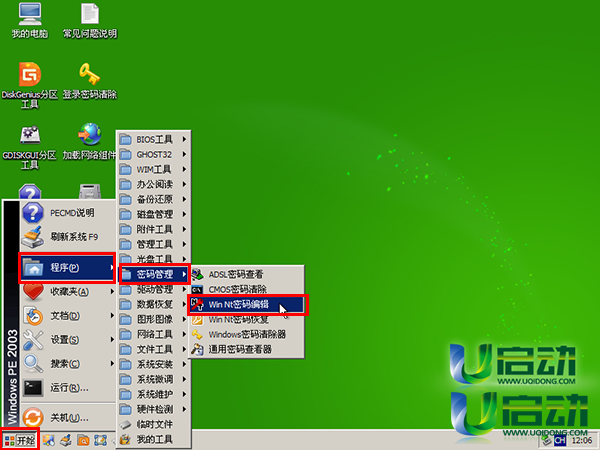Expand the 附件工具 folder
600x450 pixels.
coord(153,229)
